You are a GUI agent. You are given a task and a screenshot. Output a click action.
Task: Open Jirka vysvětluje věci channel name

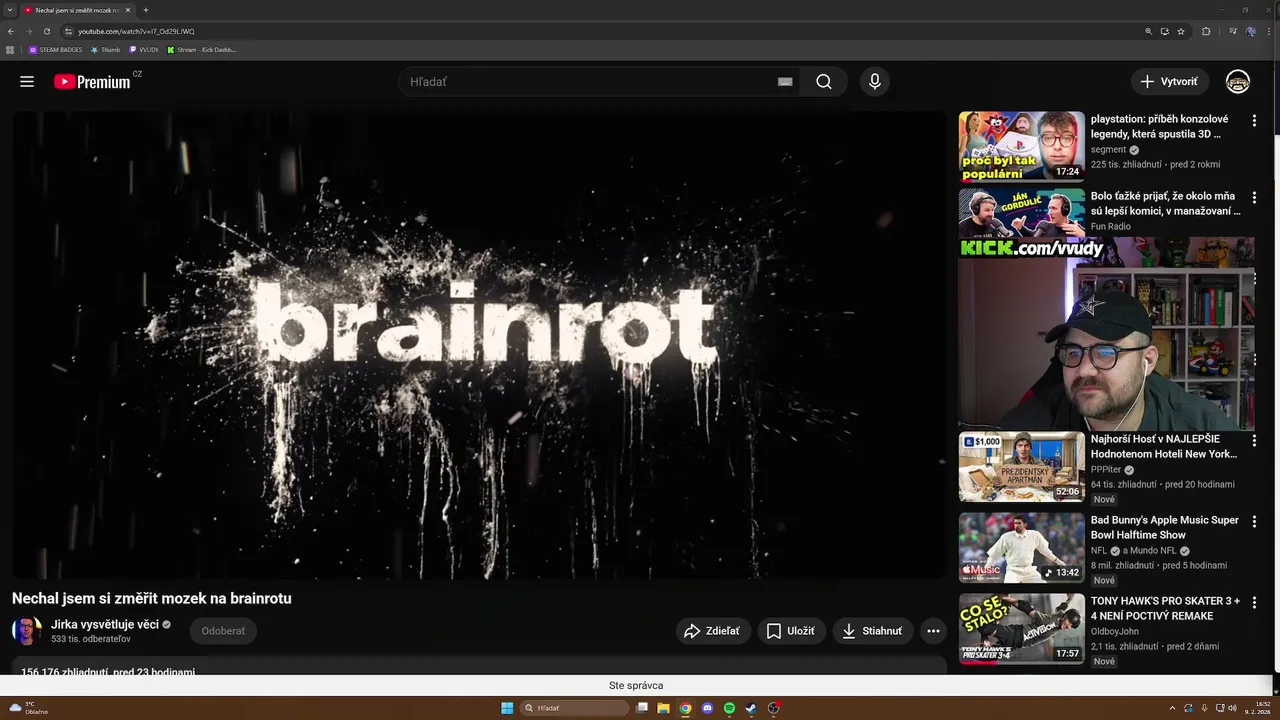pos(105,624)
